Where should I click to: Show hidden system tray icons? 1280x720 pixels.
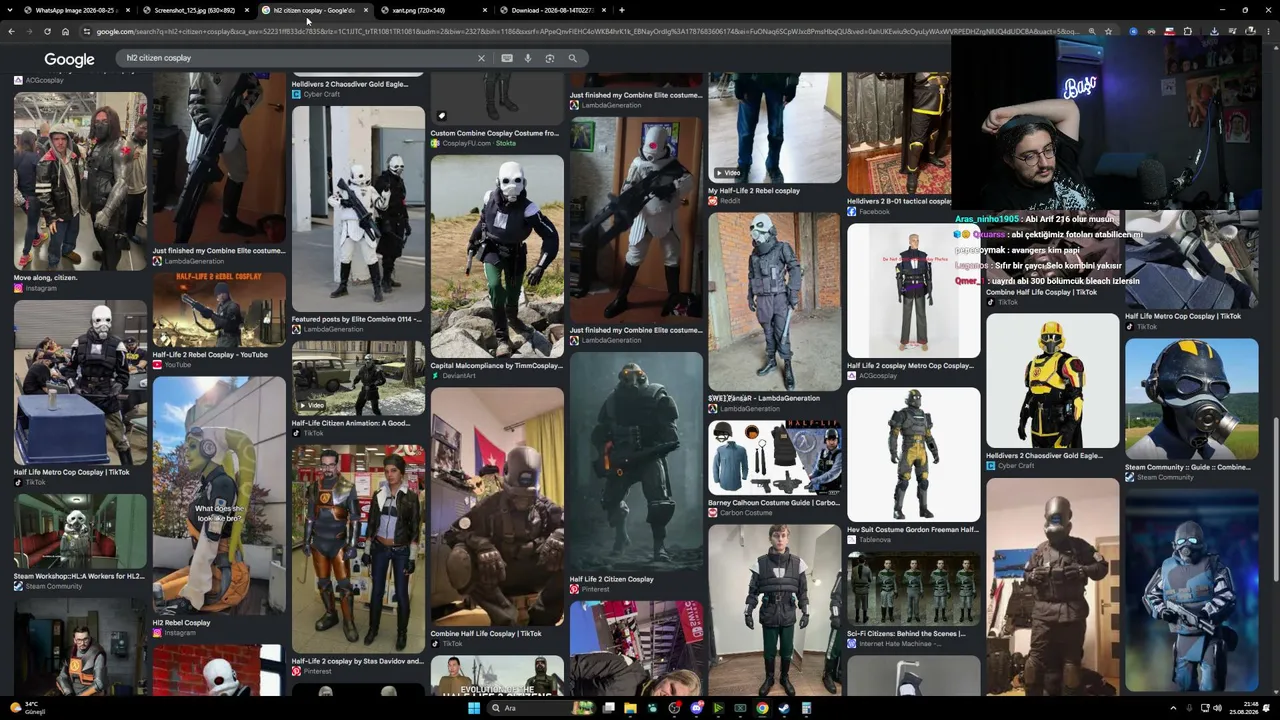coord(1174,708)
